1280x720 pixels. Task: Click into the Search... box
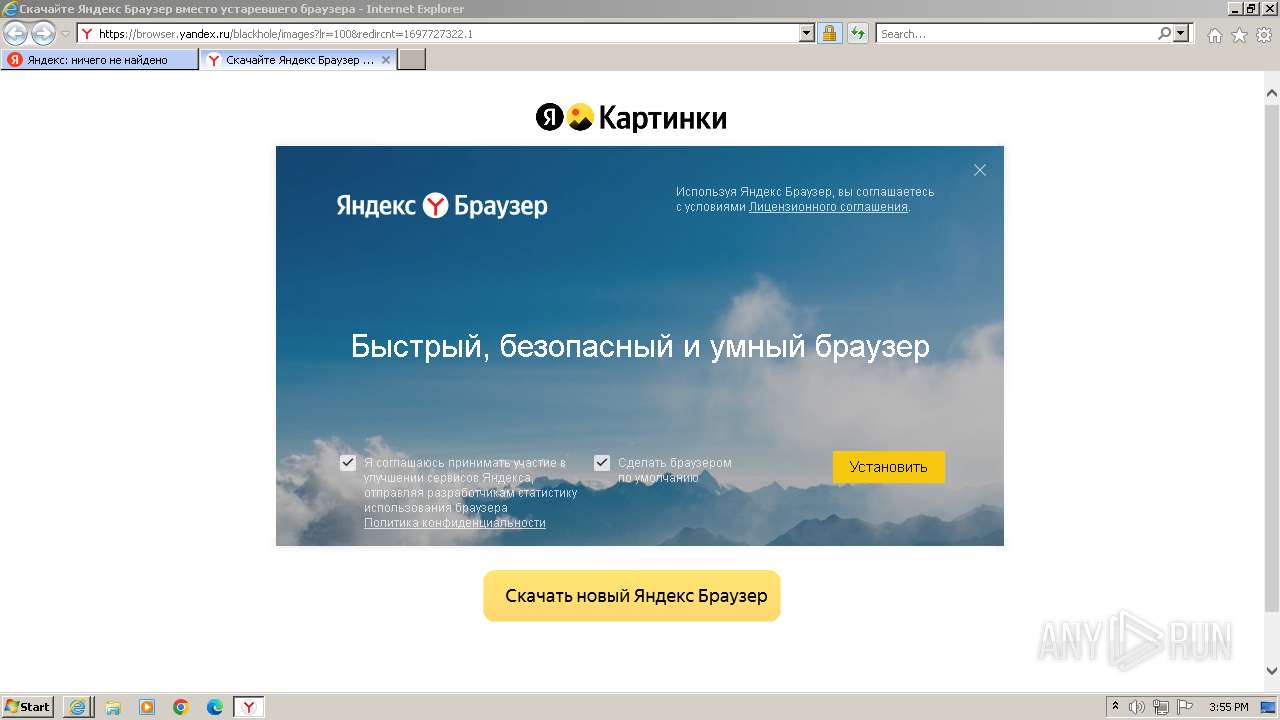point(1016,33)
